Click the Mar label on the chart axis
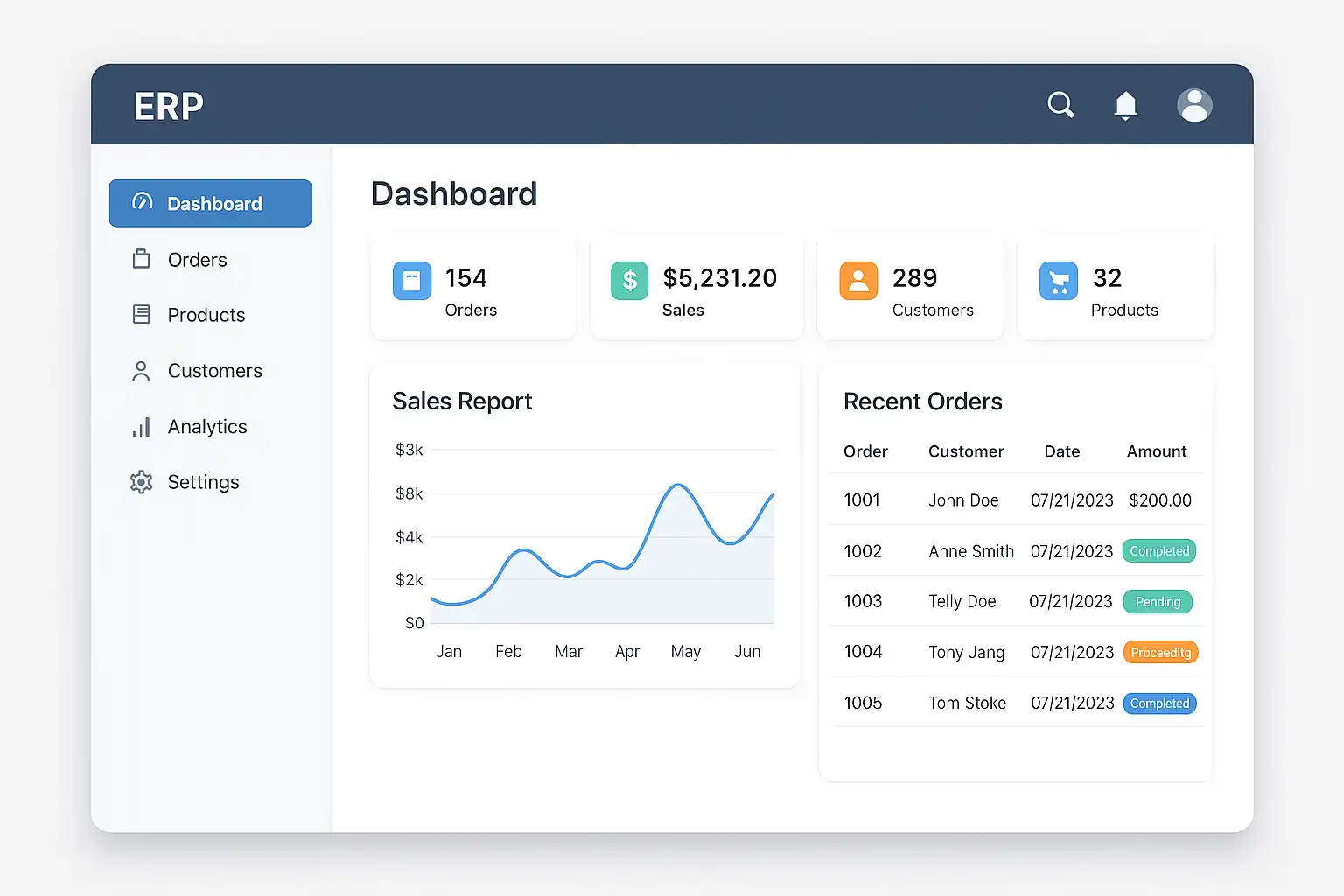Image resolution: width=1344 pixels, height=896 pixels. pos(569,652)
